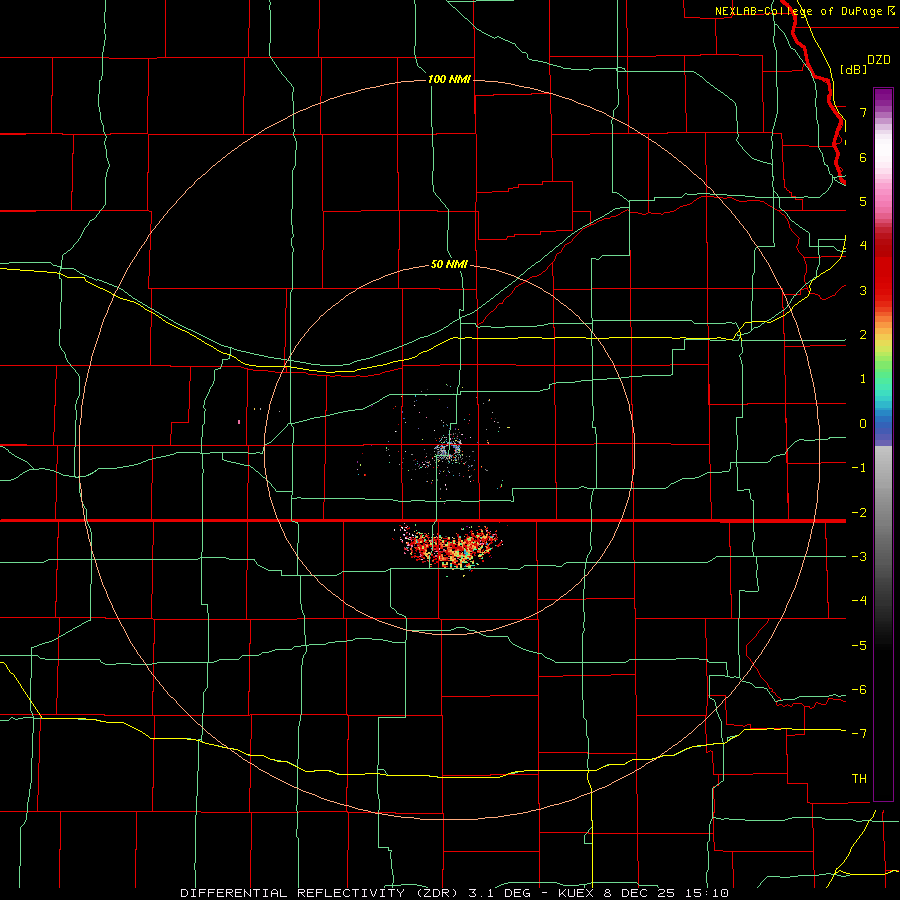Click the 7 value on the color scale
The height and width of the screenshot is (900, 900).
tap(863, 112)
